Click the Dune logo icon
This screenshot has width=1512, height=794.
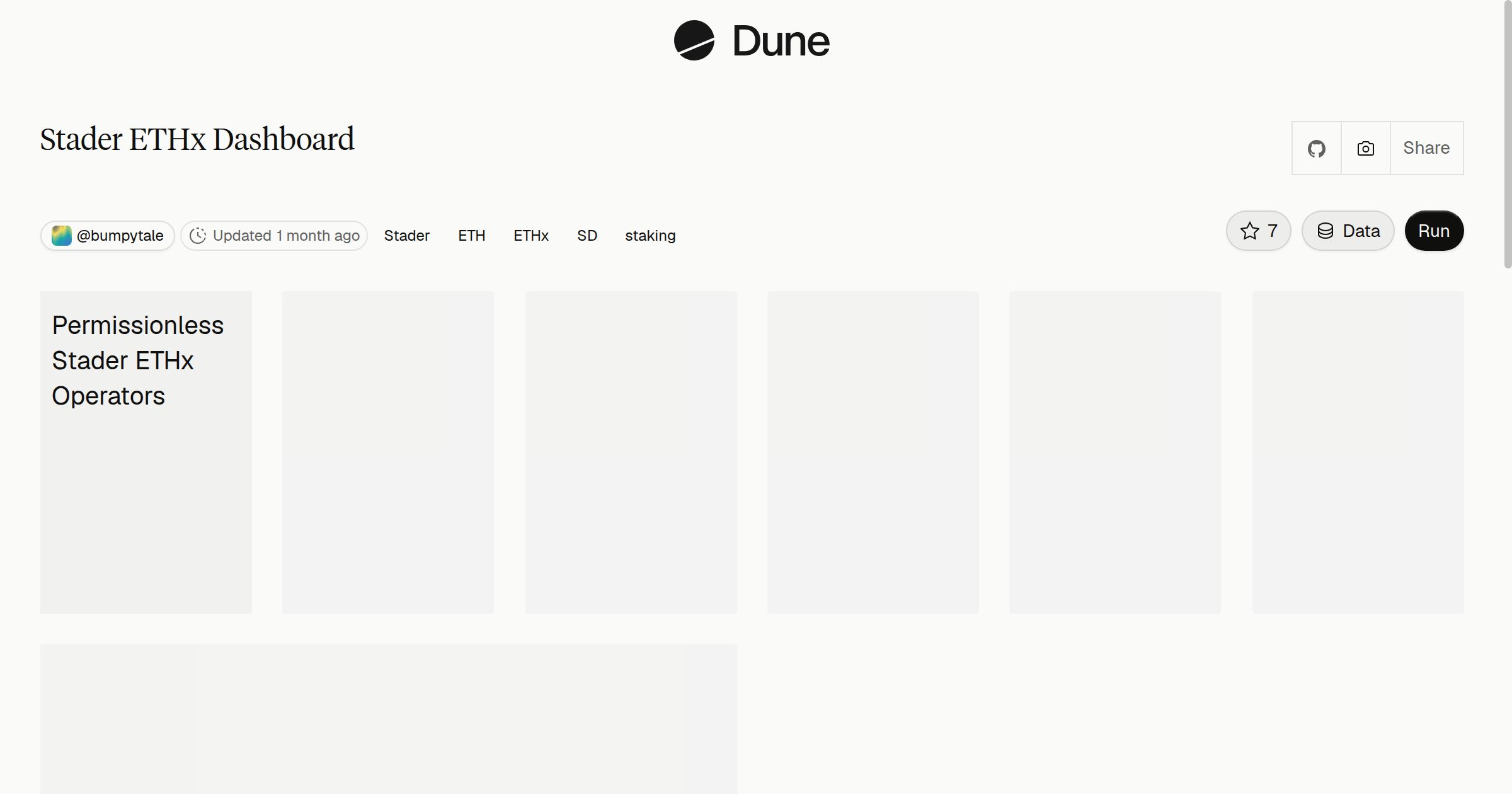[694, 40]
